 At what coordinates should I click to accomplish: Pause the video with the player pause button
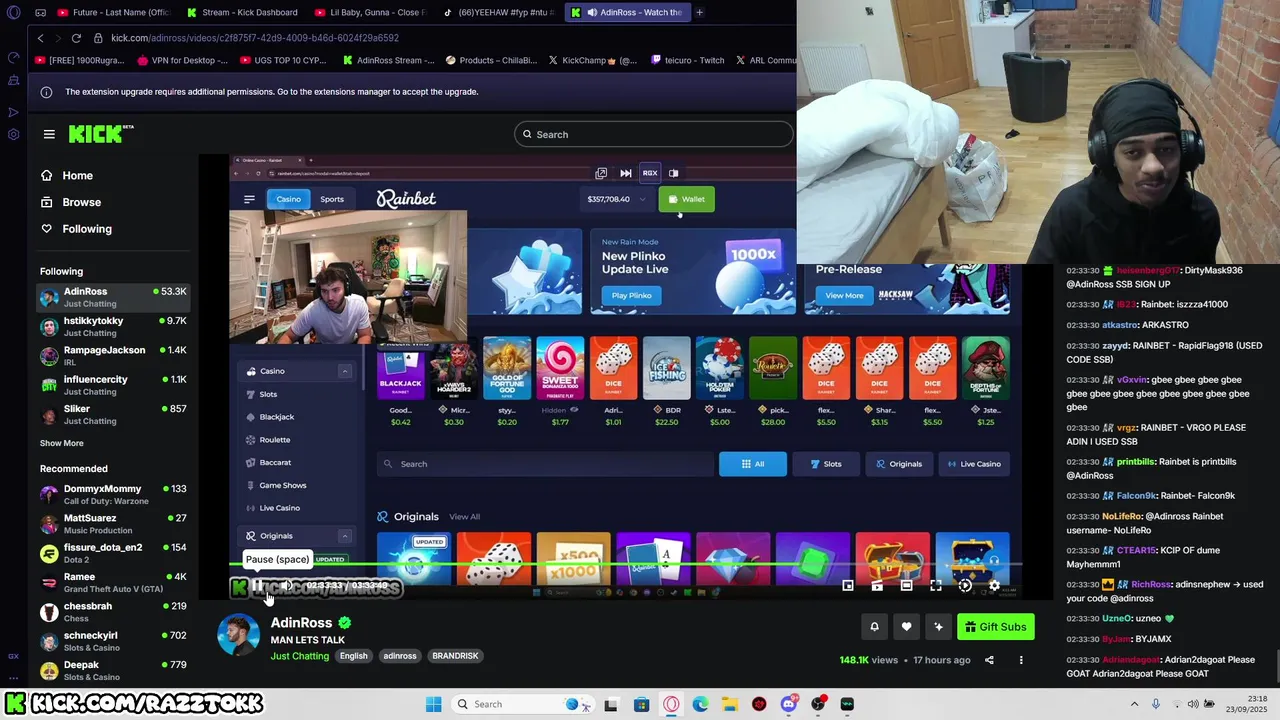(257, 586)
